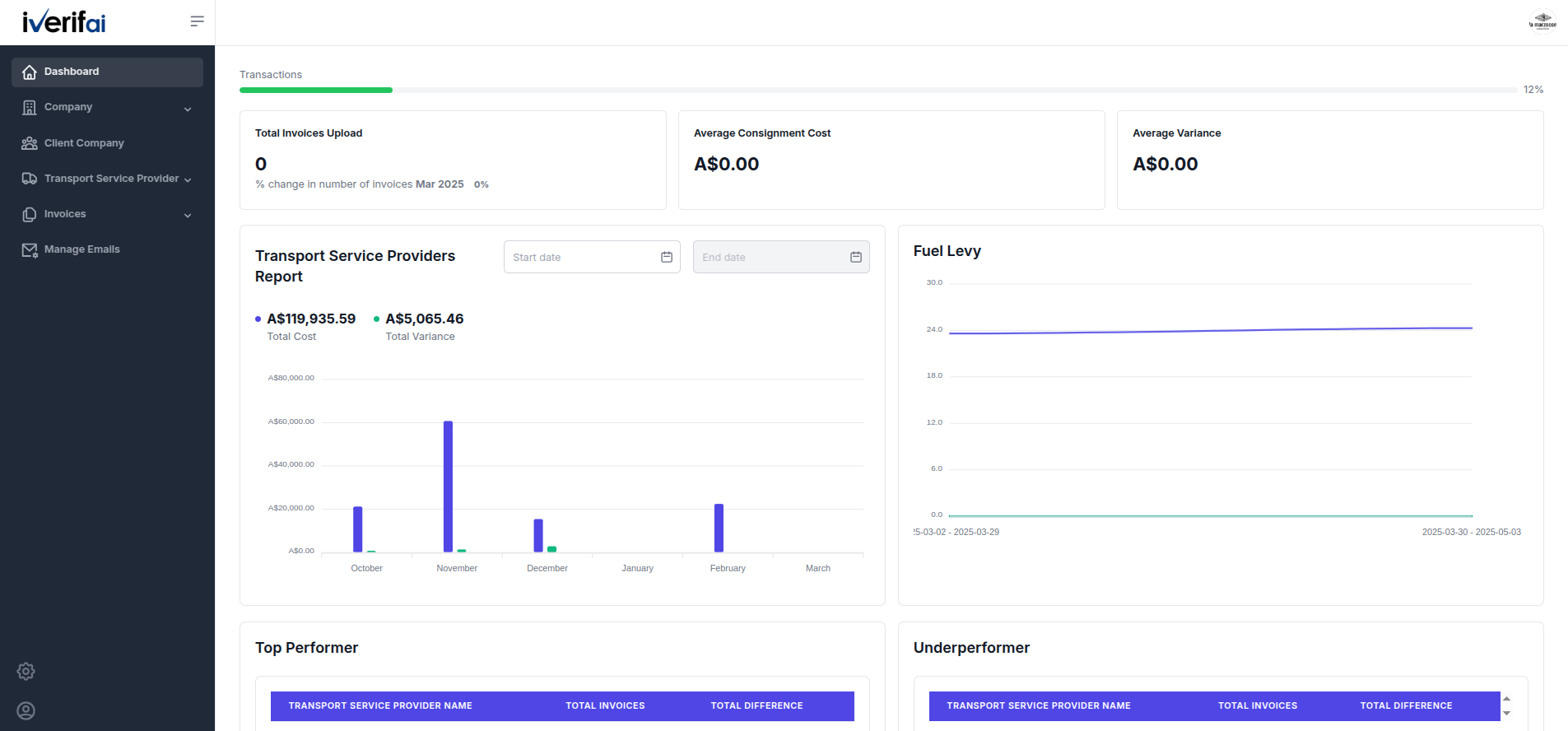
Task: Click the company logo avatar at top right
Action: pyautogui.click(x=1542, y=21)
